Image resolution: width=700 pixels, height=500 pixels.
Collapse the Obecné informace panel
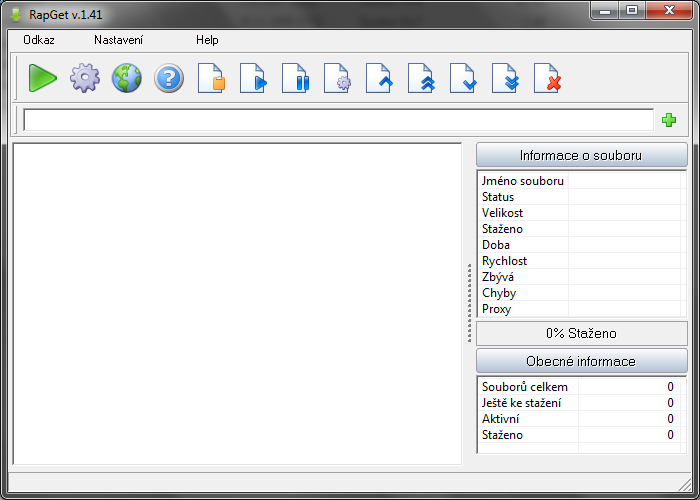click(x=581, y=361)
